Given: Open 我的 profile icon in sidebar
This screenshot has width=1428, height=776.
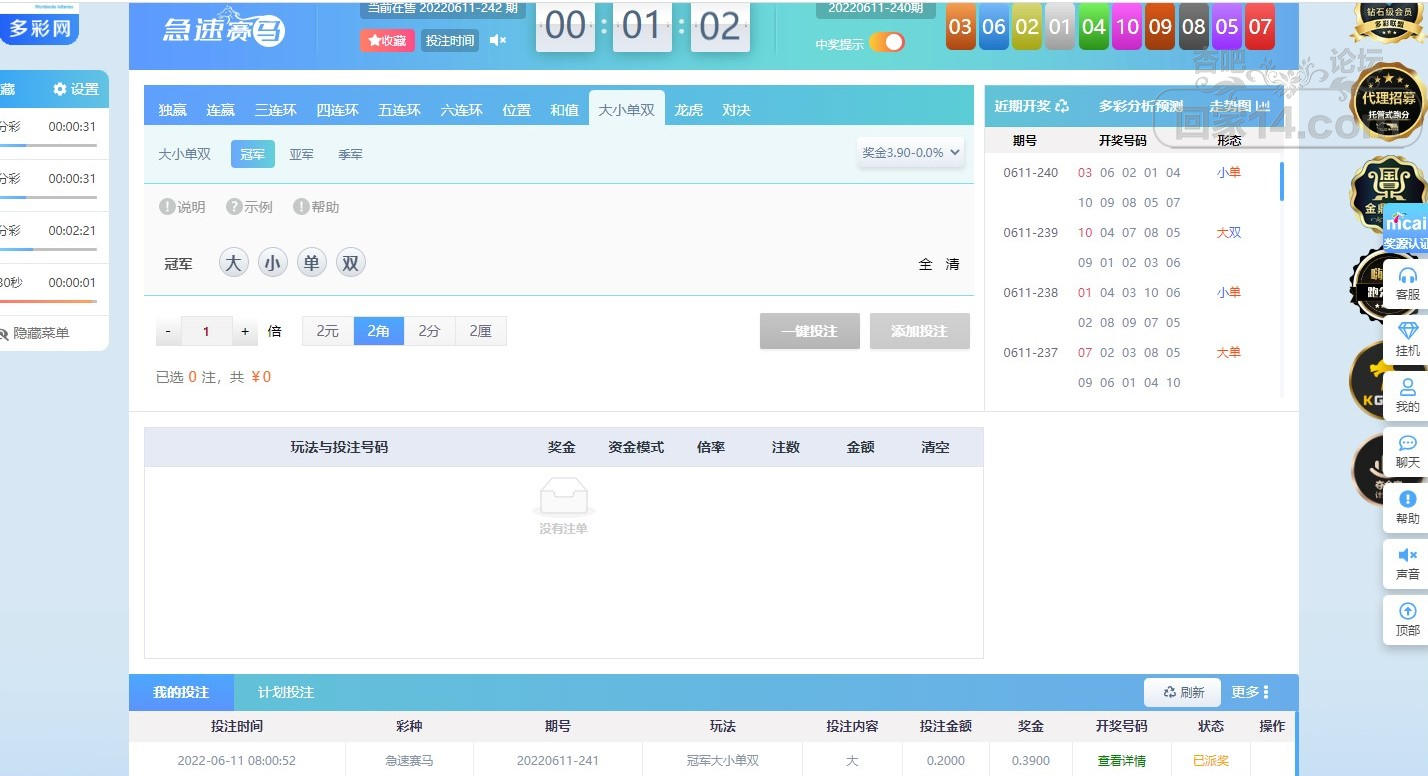Looking at the screenshot, I should point(1407,387).
